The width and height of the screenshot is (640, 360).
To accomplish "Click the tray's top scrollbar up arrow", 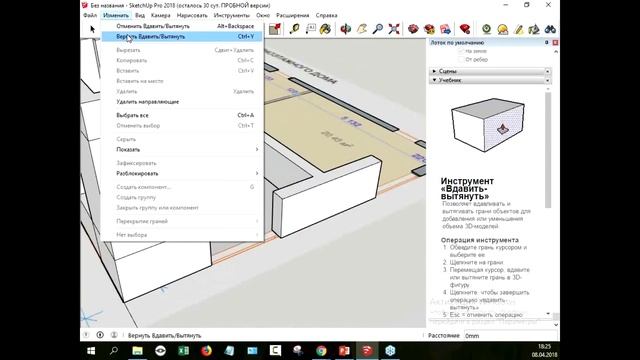I will click(x=556, y=52).
